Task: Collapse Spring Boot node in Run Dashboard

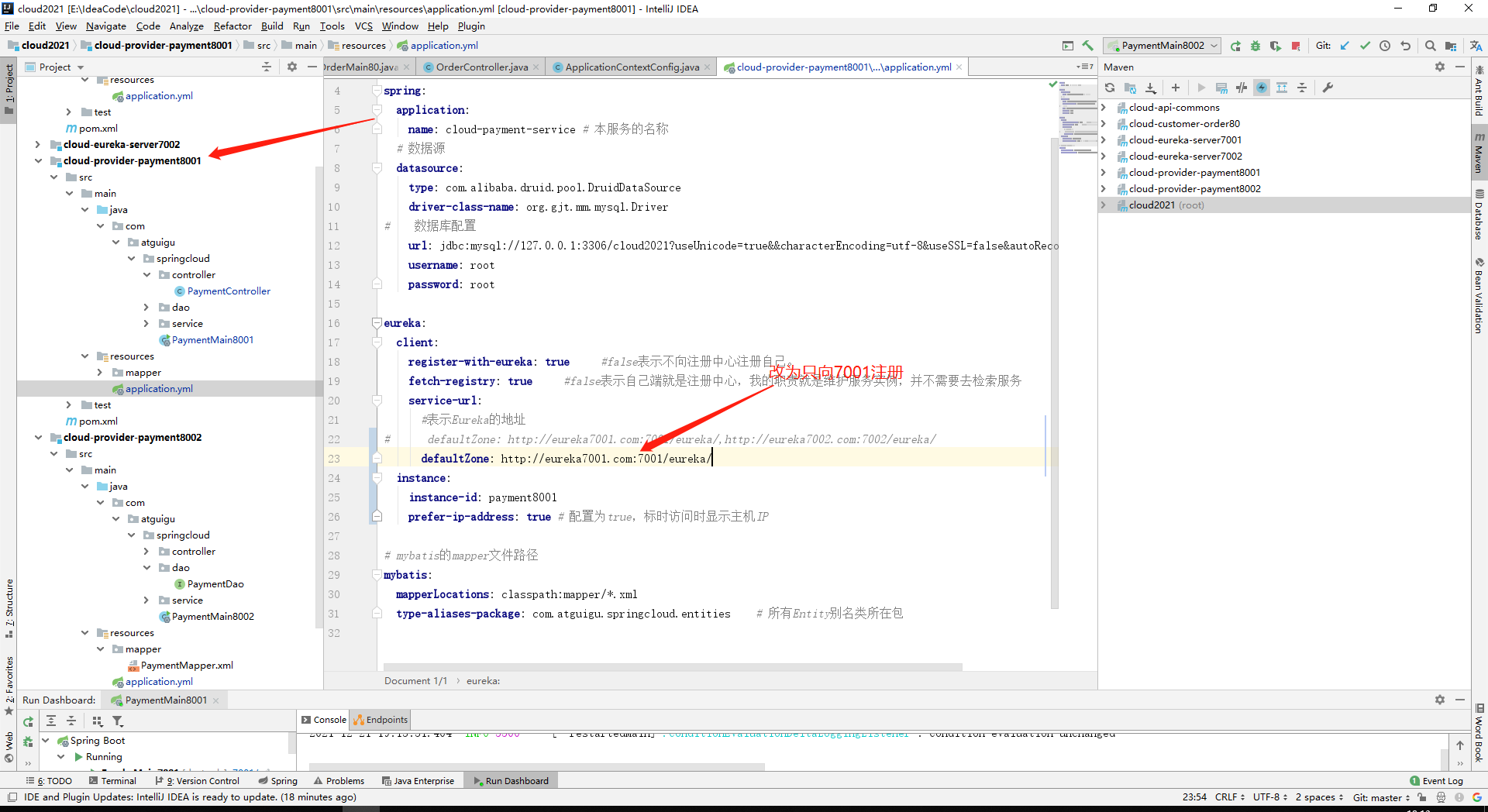Action: [45, 741]
